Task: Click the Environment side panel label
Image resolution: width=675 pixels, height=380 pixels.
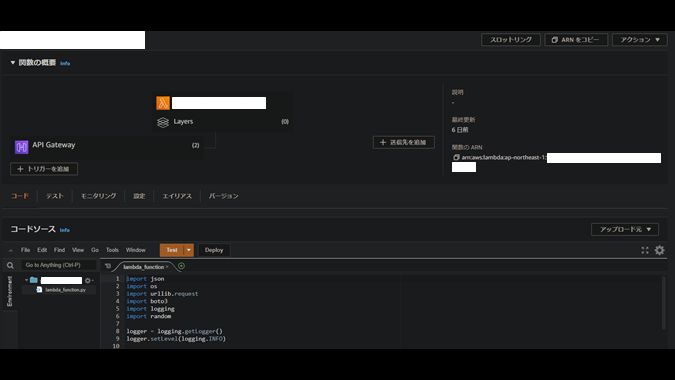Action: click(x=9, y=291)
